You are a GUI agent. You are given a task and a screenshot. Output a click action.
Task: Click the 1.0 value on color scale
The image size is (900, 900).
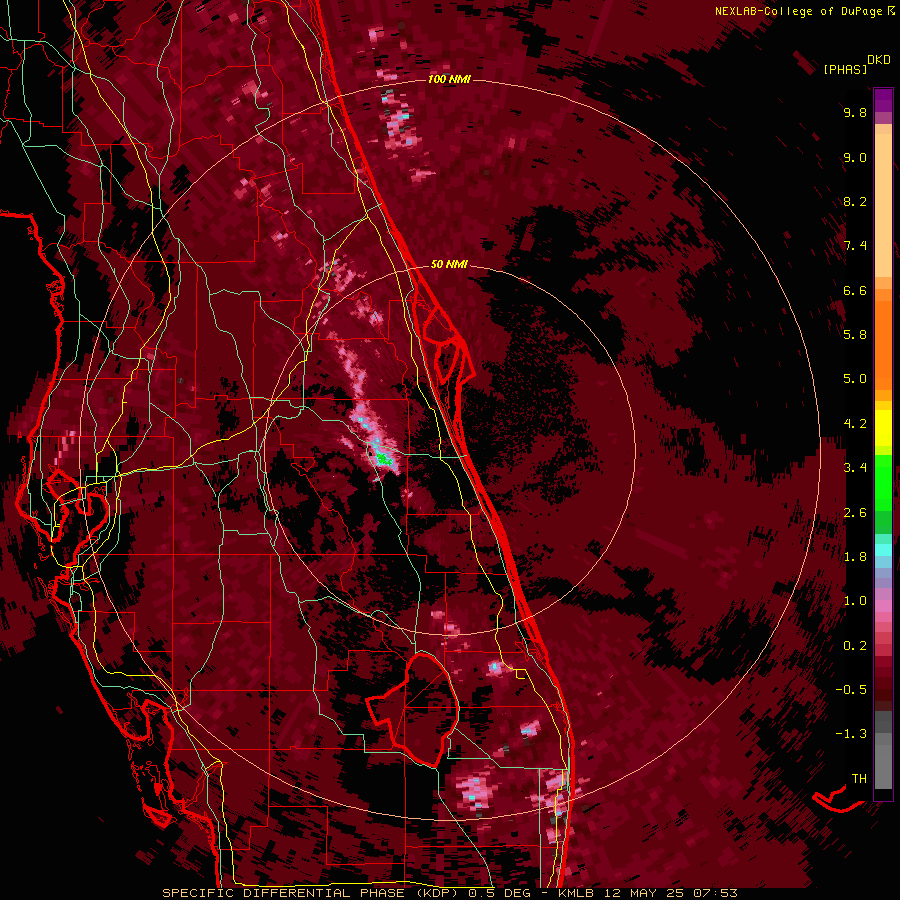pyautogui.click(x=855, y=601)
